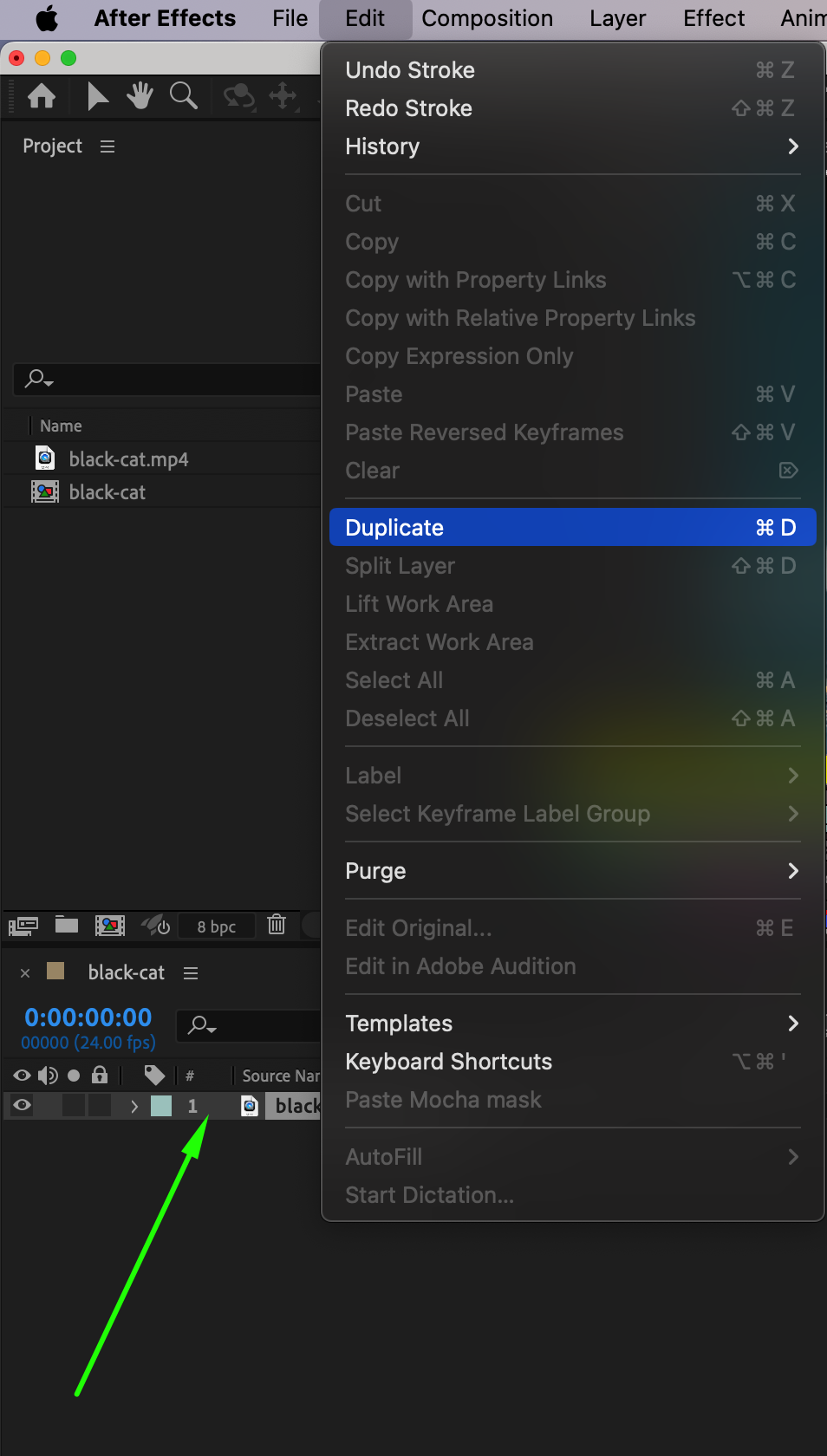Screen dimensions: 827x1456
Task: Toggle the solo switch for layer 1
Action: coord(75,1105)
